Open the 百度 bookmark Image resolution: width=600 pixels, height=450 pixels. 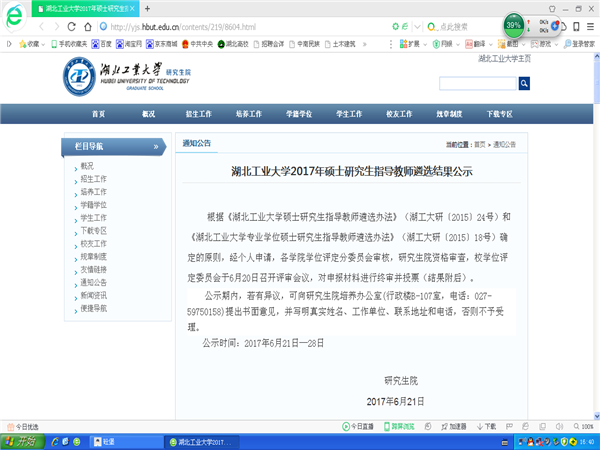tap(101, 44)
